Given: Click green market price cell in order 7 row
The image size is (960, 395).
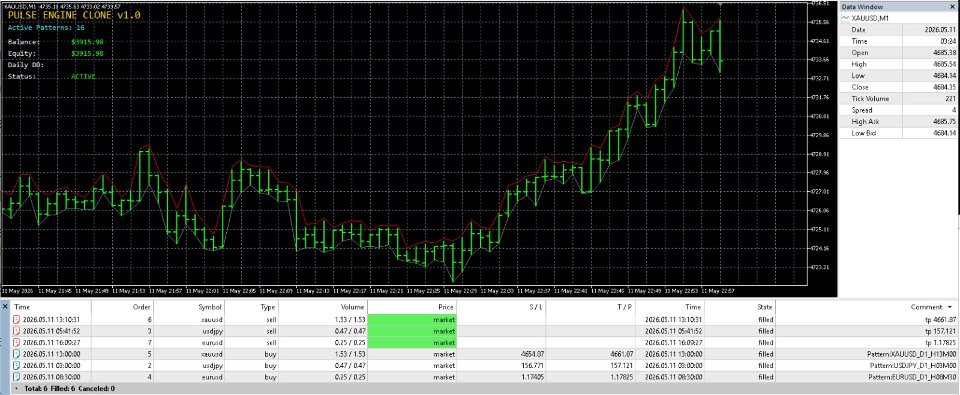Looking at the screenshot, I should (x=412, y=342).
